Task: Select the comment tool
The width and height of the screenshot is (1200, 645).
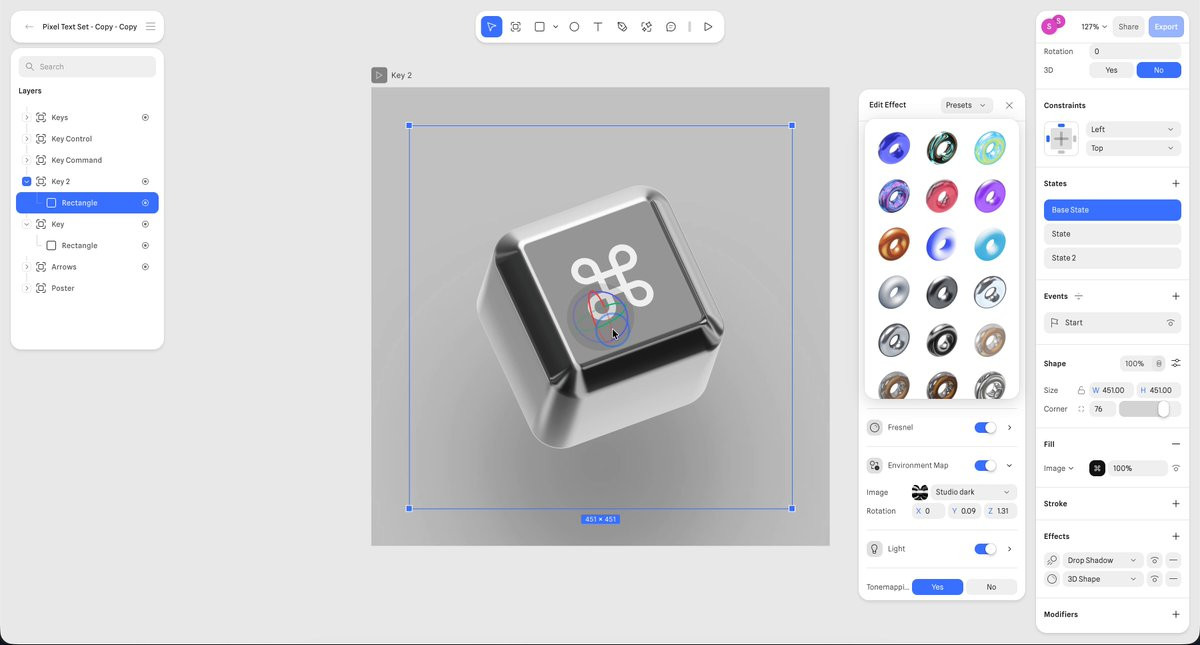Action: pyautogui.click(x=671, y=27)
